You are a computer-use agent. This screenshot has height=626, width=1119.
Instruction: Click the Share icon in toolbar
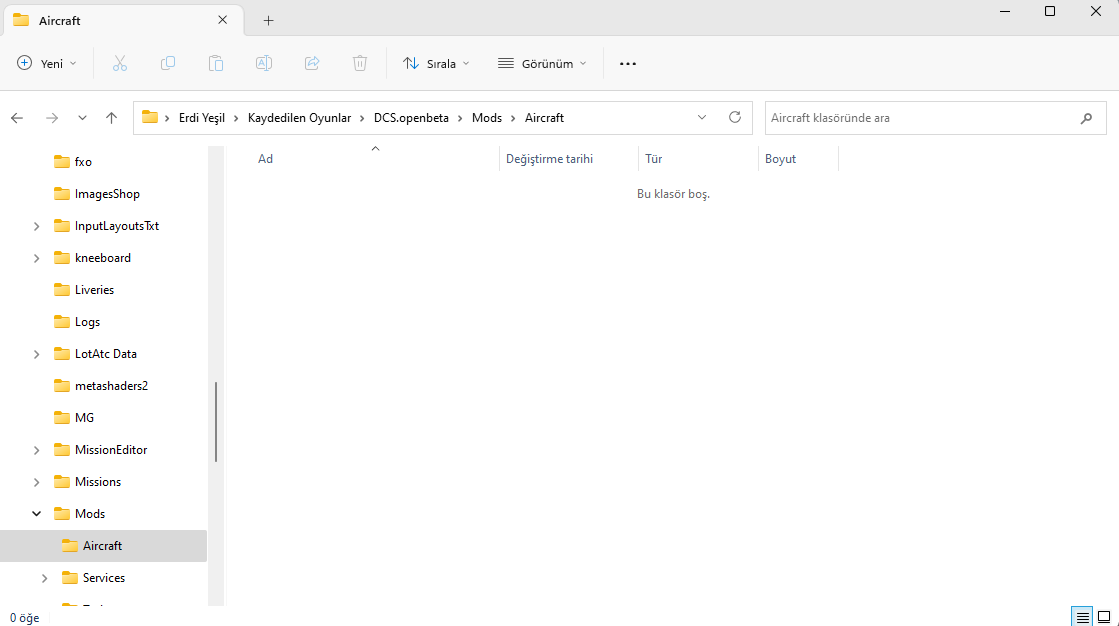[312, 64]
